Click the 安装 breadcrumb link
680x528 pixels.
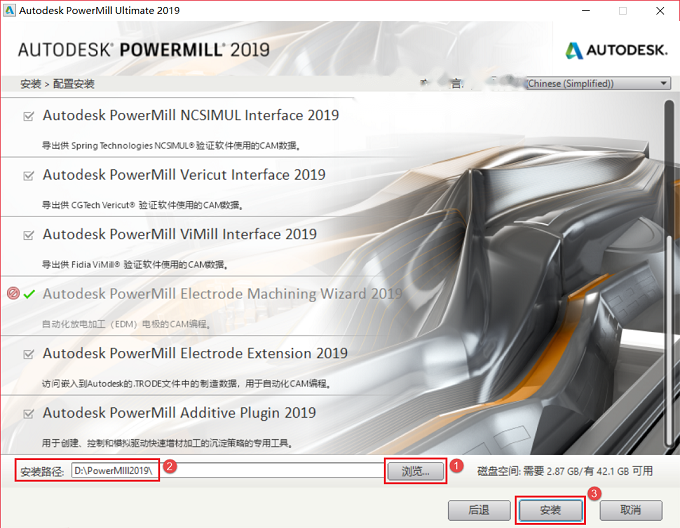(x=30, y=84)
